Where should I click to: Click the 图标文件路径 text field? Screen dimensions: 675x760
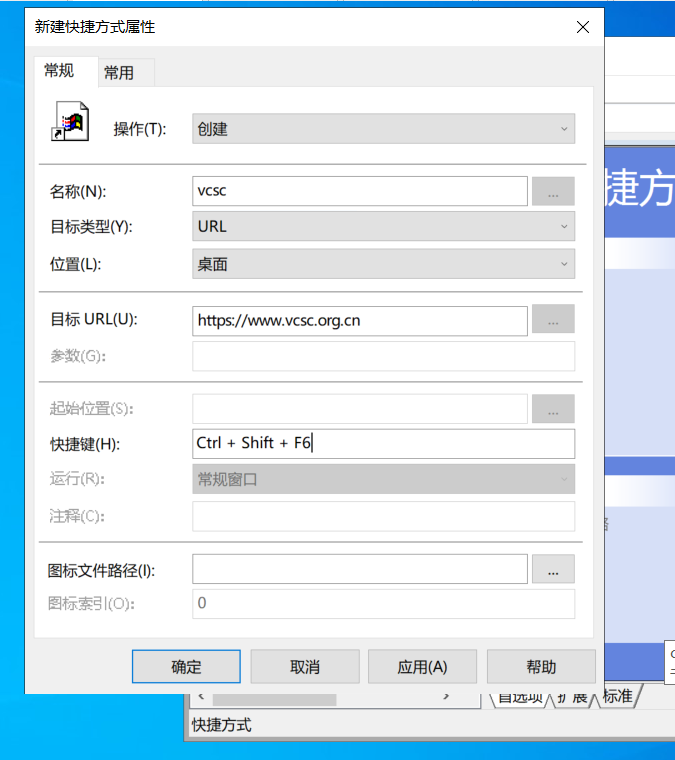[360, 569]
